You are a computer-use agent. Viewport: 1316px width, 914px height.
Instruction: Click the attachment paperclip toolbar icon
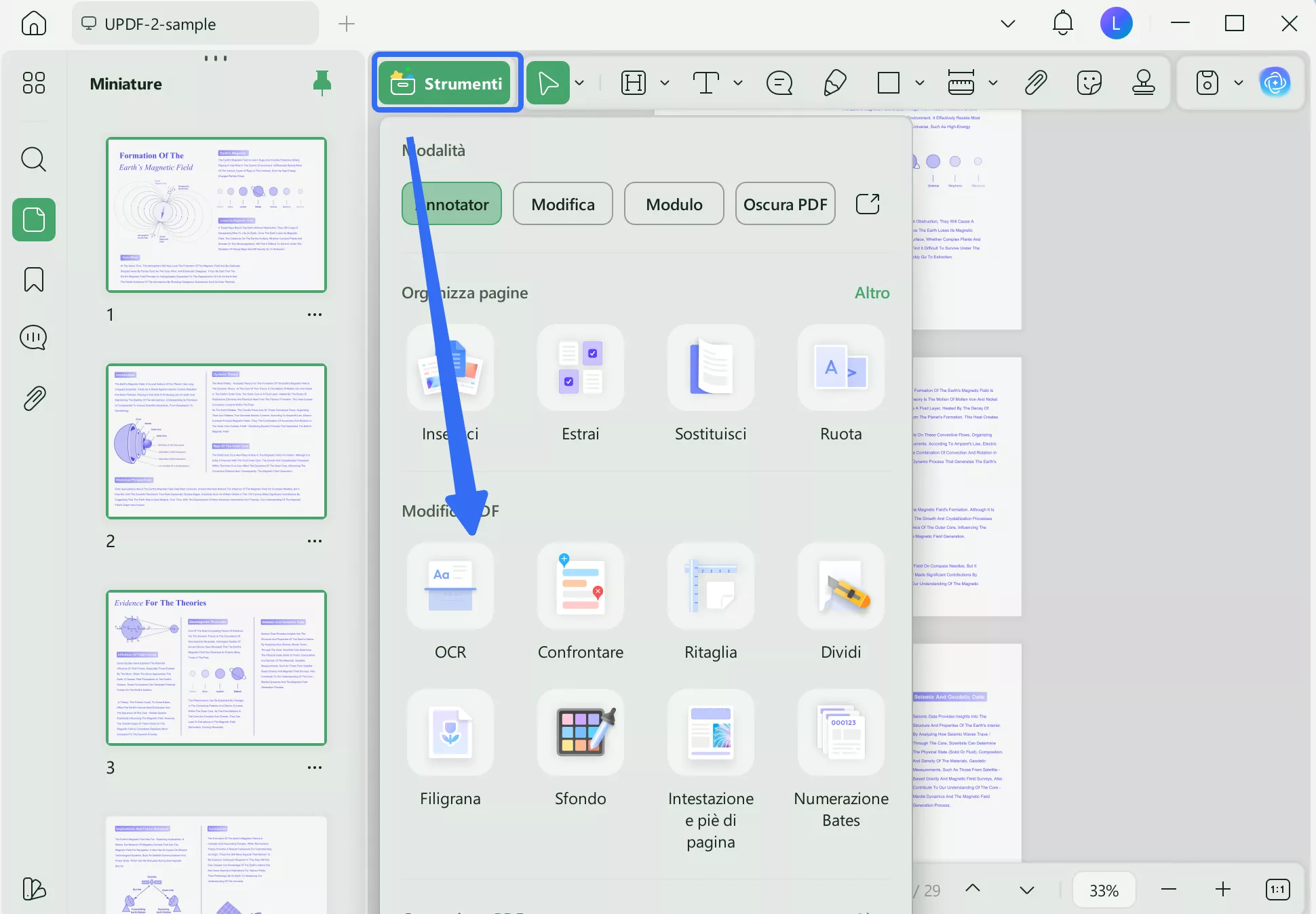[1035, 83]
